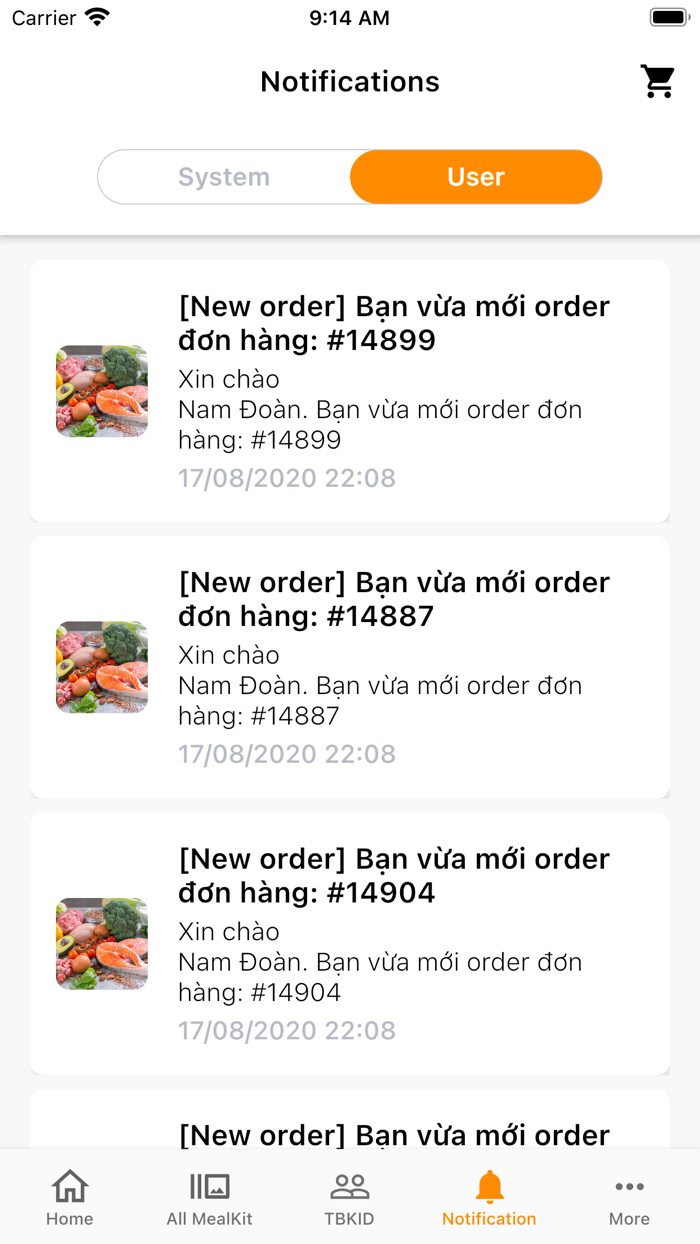The image size is (700, 1244).
Task: Tap the All MealKit tab label
Action: (209, 1219)
